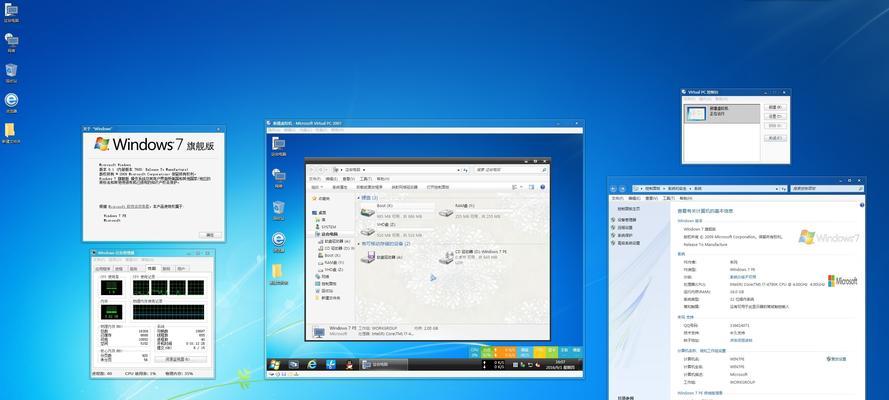Switch to the Users tab in Task Manager
This screenshot has height=400, width=889.
(181, 269)
